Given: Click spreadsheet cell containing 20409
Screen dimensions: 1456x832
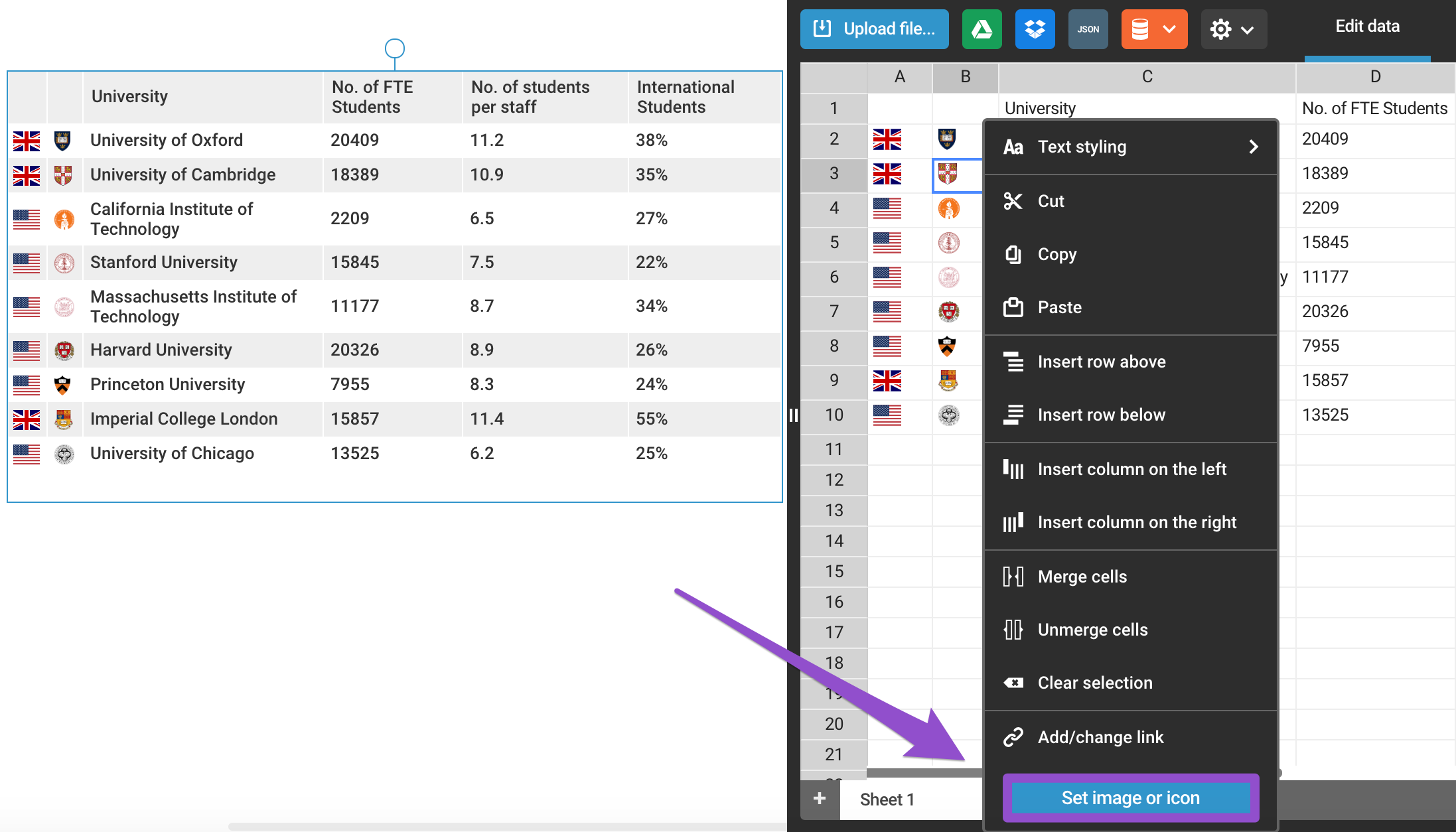Looking at the screenshot, I should click(x=1376, y=139).
